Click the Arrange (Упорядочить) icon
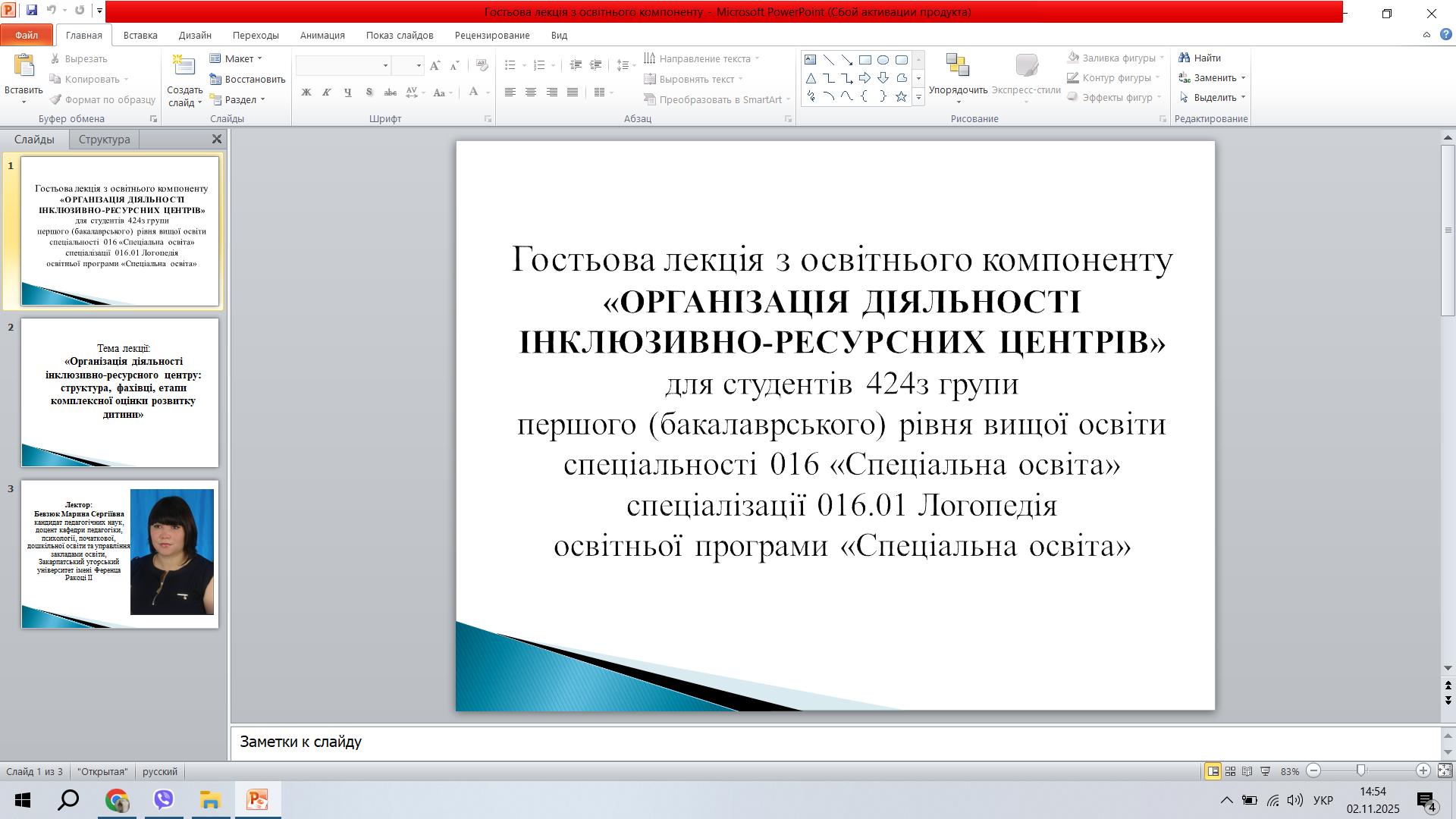 coord(958,65)
